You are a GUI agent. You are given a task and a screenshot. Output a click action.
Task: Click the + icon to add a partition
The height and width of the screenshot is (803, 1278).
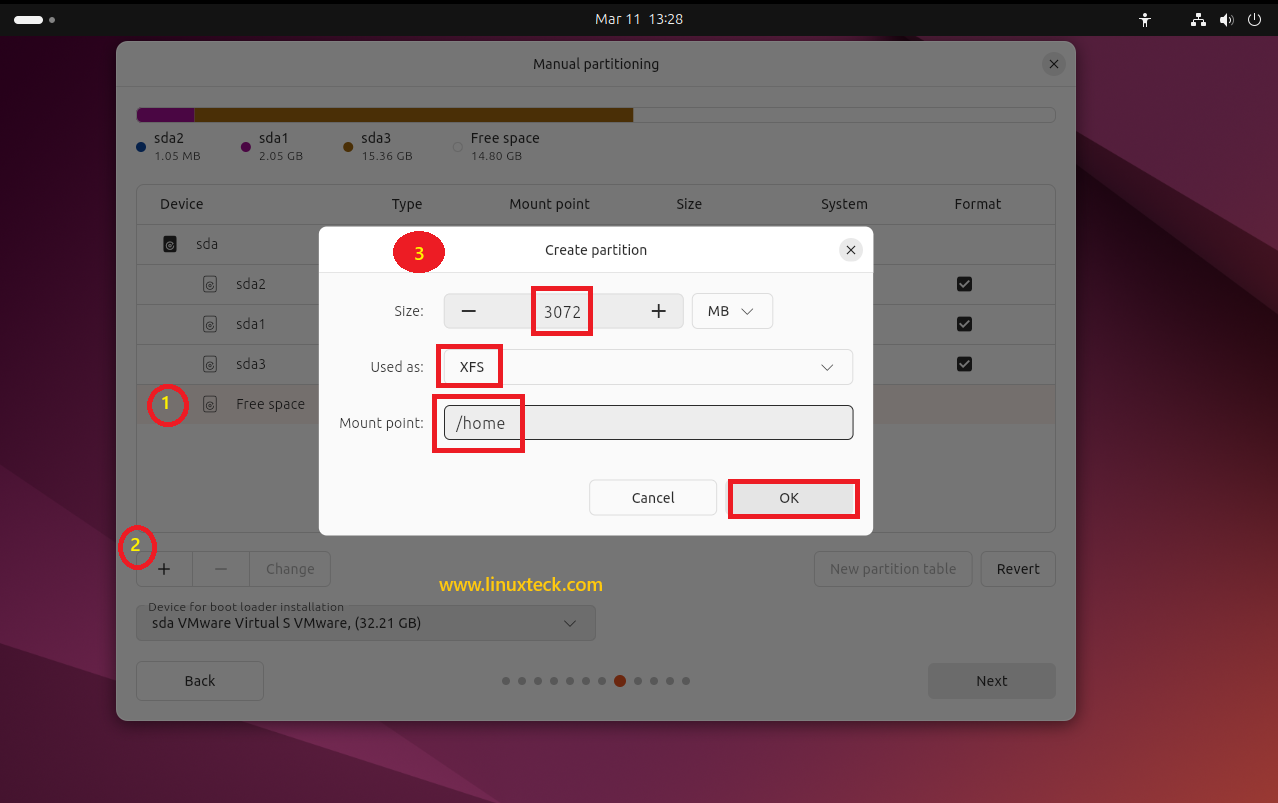[164, 568]
